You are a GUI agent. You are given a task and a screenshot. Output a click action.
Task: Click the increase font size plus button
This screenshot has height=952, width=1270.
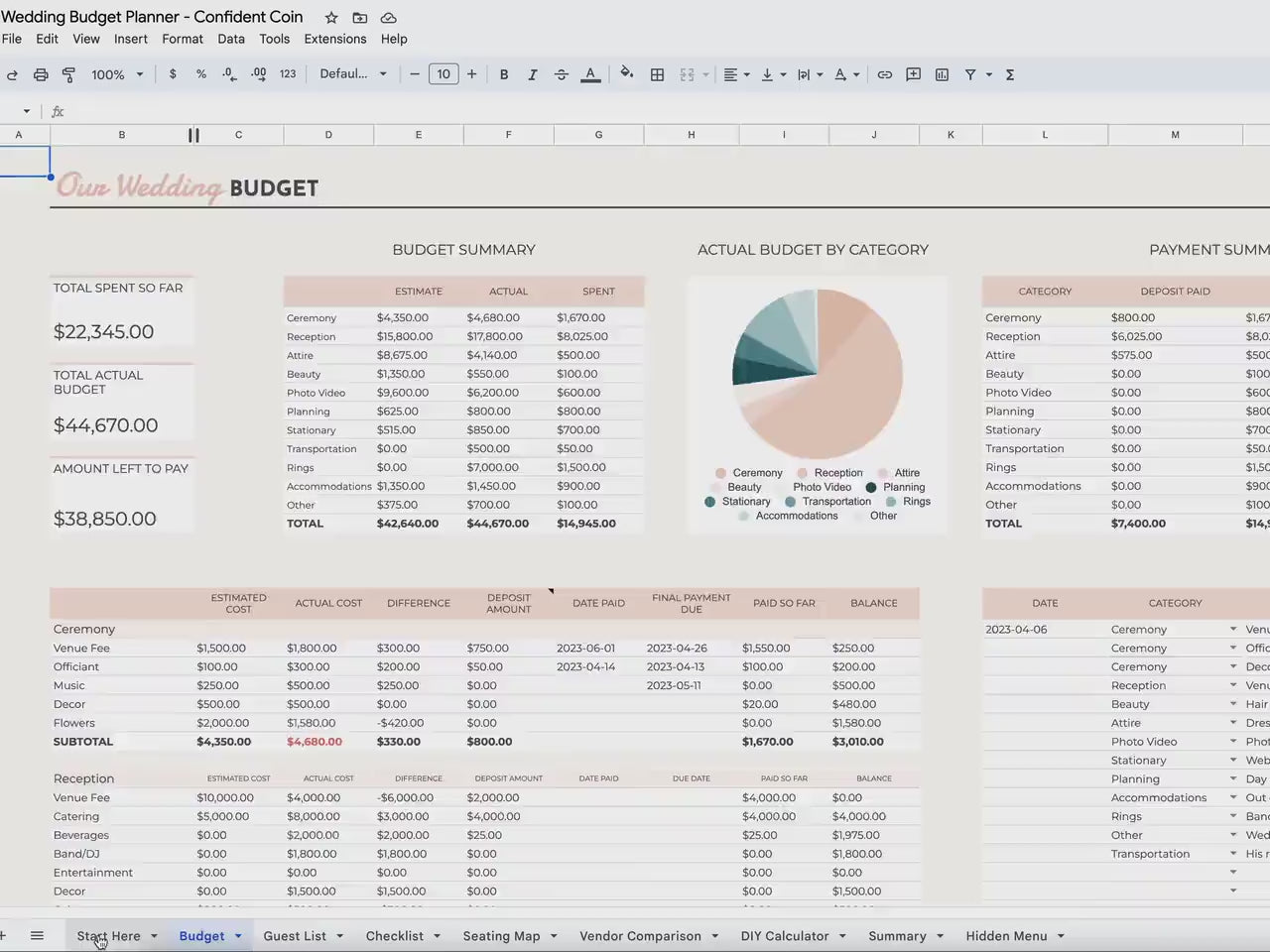[x=471, y=74]
